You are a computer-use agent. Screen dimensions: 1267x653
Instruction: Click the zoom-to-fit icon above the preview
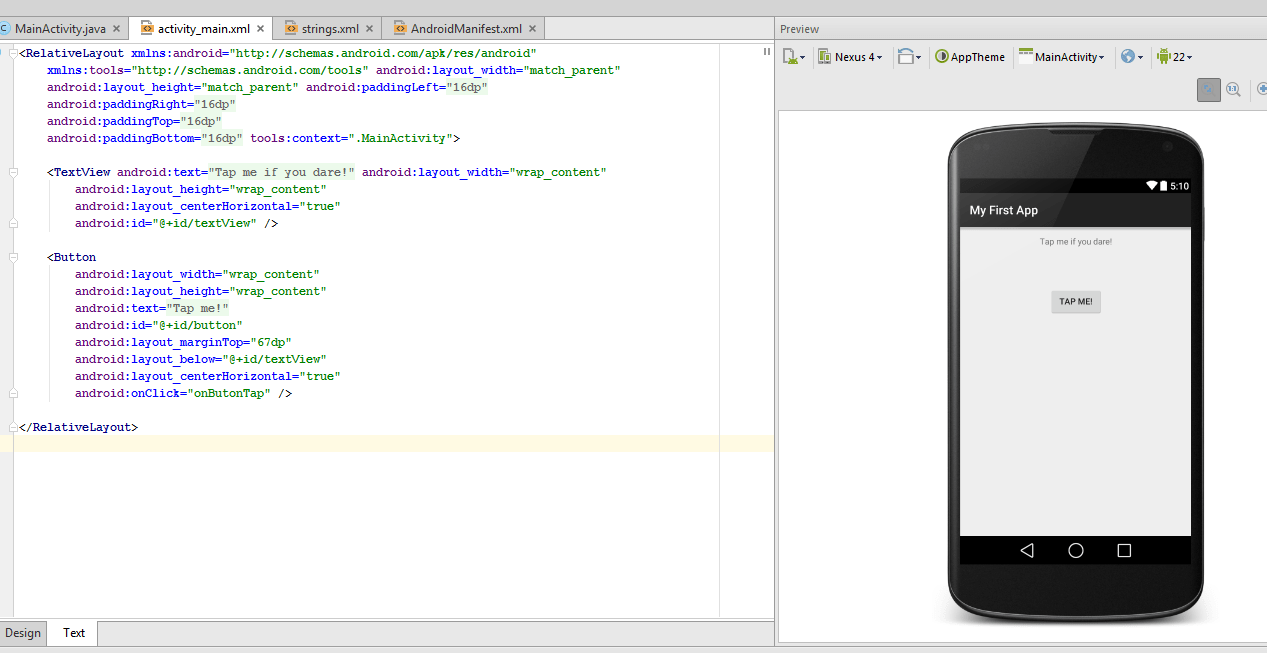1208,89
